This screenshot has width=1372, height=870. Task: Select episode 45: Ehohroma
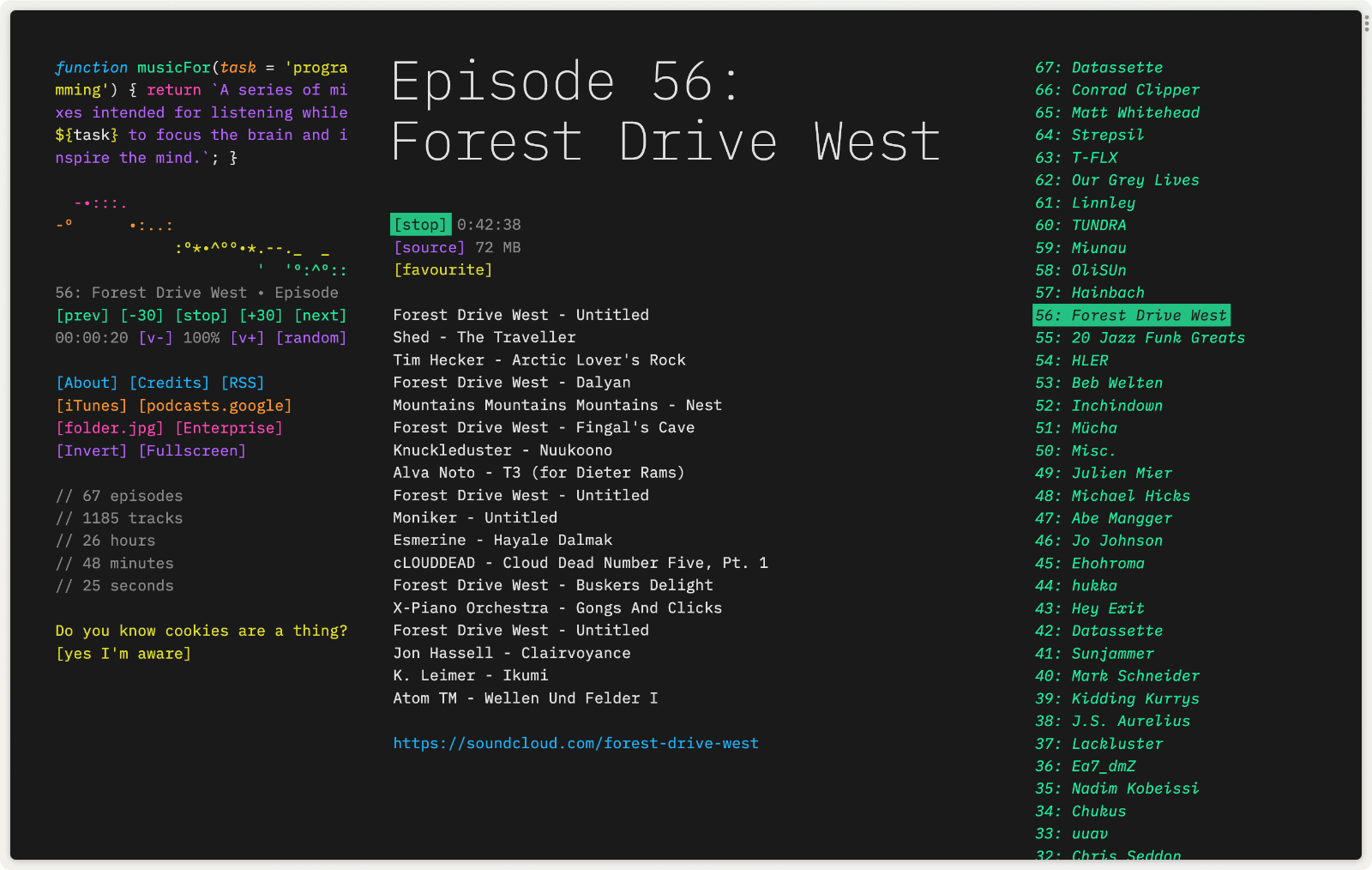coord(1090,563)
